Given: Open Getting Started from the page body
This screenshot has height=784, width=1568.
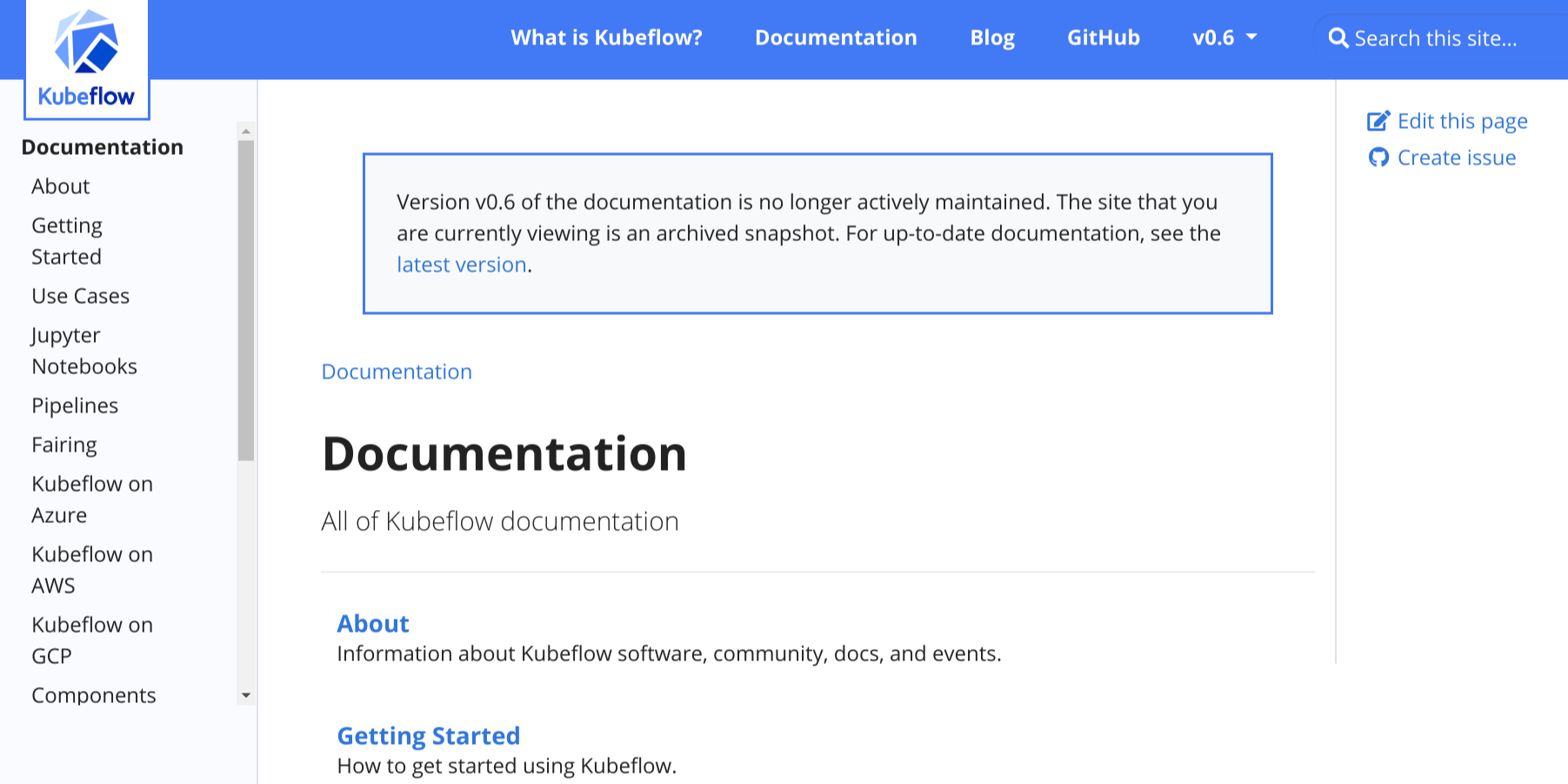Looking at the screenshot, I should (x=429, y=735).
